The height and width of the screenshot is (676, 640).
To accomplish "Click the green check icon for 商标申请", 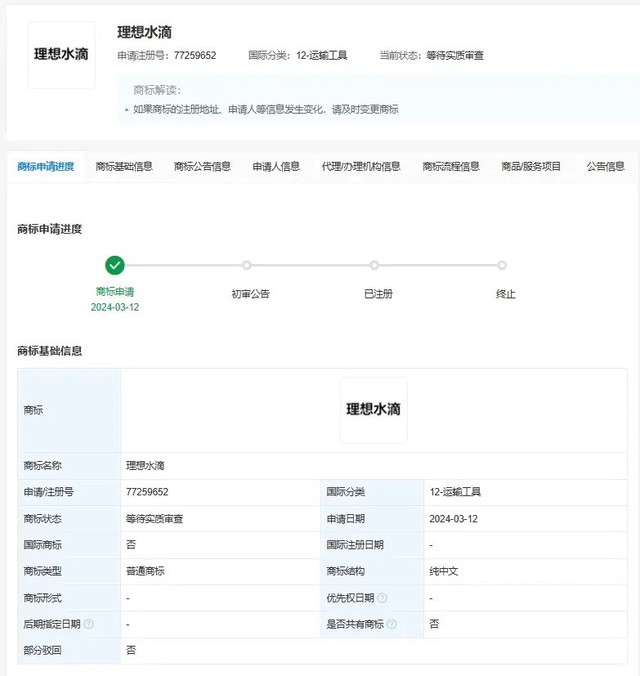I will [115, 265].
